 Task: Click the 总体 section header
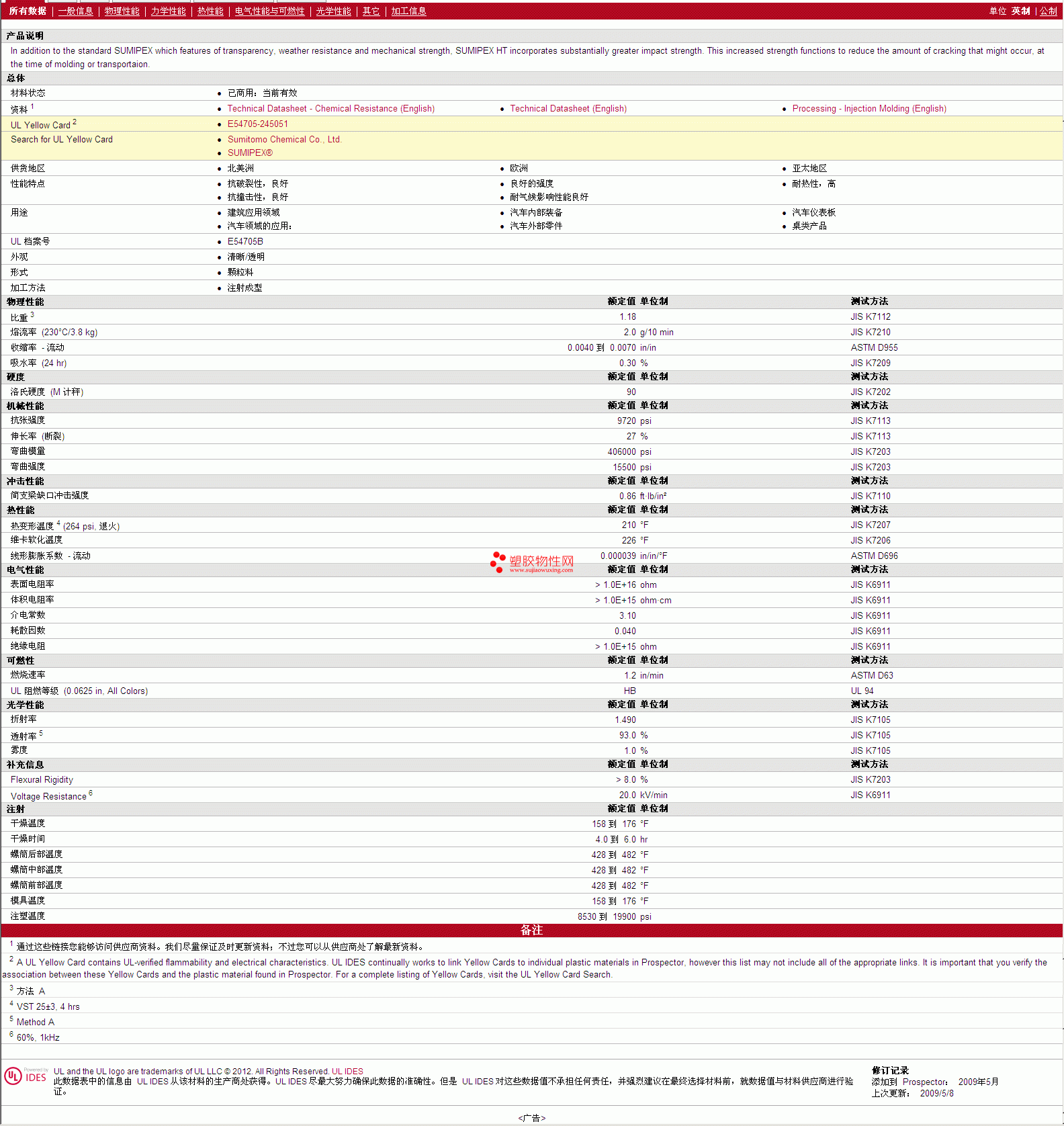[15, 78]
